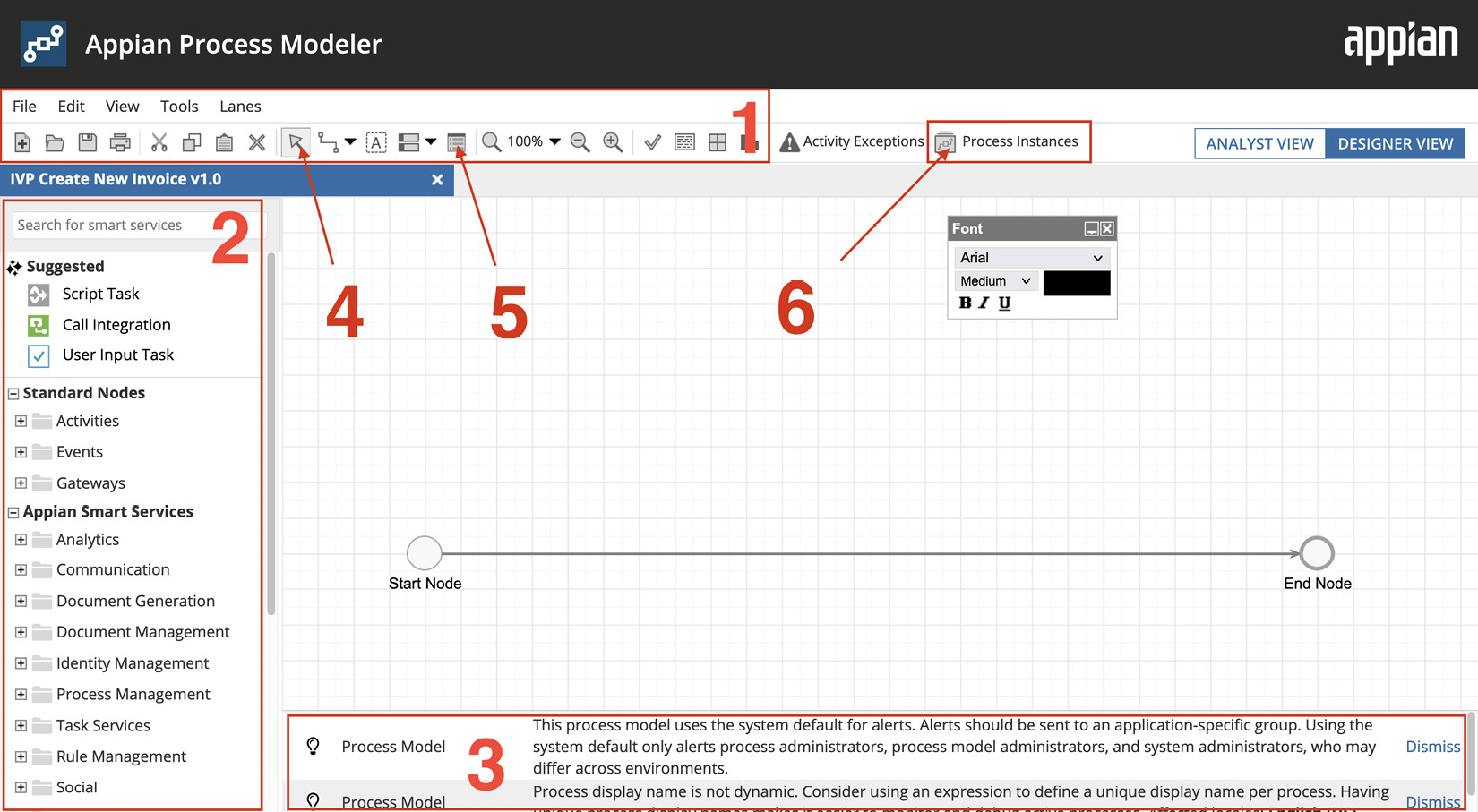Expand the Rule Management folder
The width and height of the screenshot is (1478, 812).
click(x=21, y=756)
